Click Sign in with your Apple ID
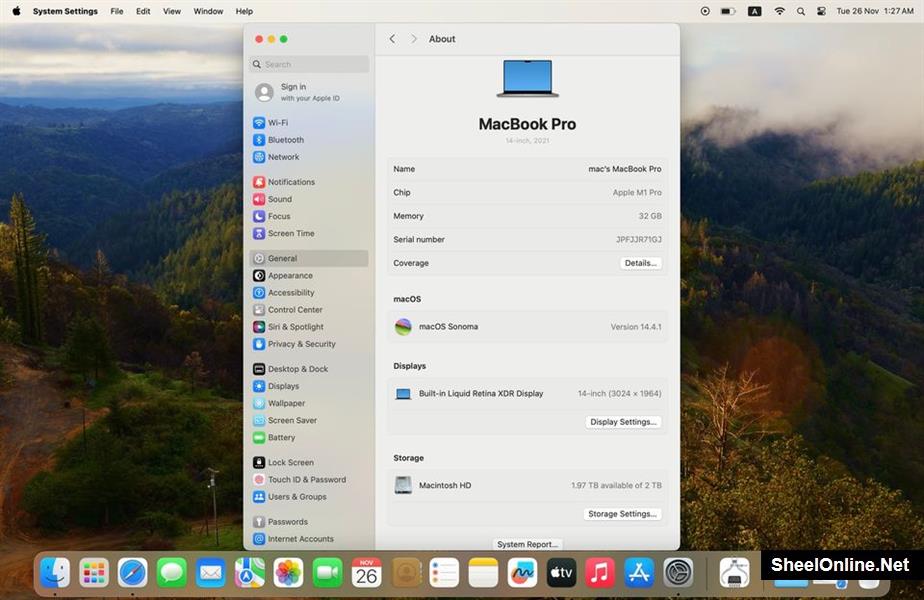 (x=309, y=92)
